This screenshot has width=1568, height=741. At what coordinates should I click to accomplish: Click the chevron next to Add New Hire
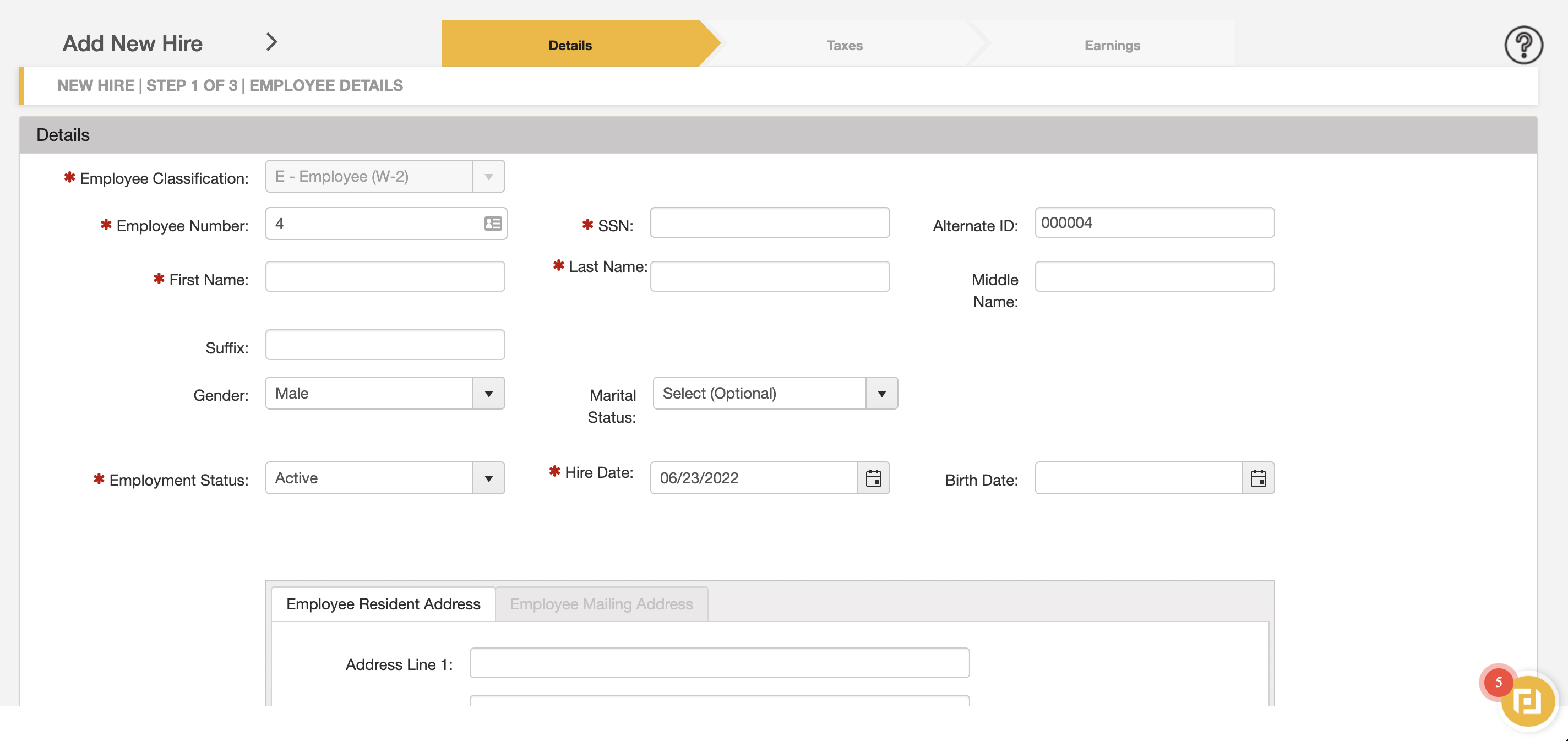[271, 42]
